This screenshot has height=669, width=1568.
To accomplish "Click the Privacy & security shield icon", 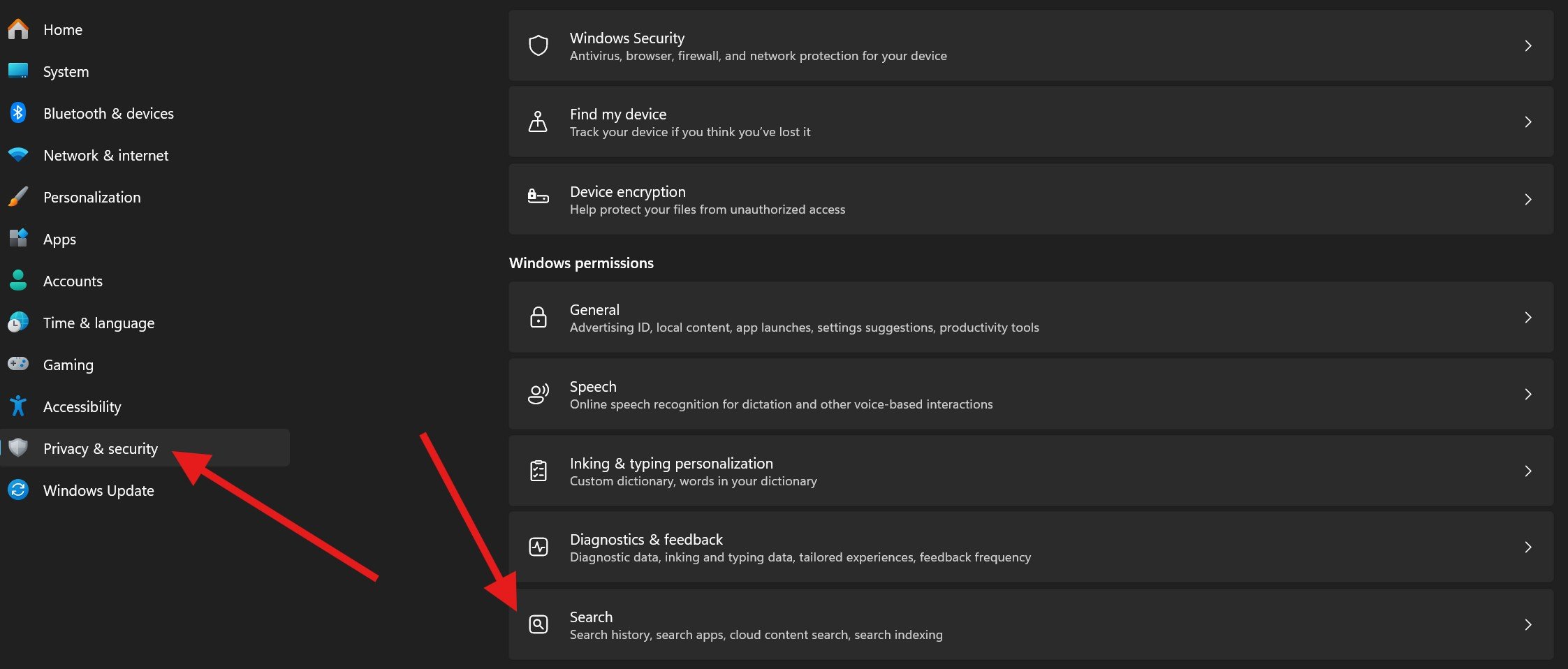I will [x=18, y=448].
